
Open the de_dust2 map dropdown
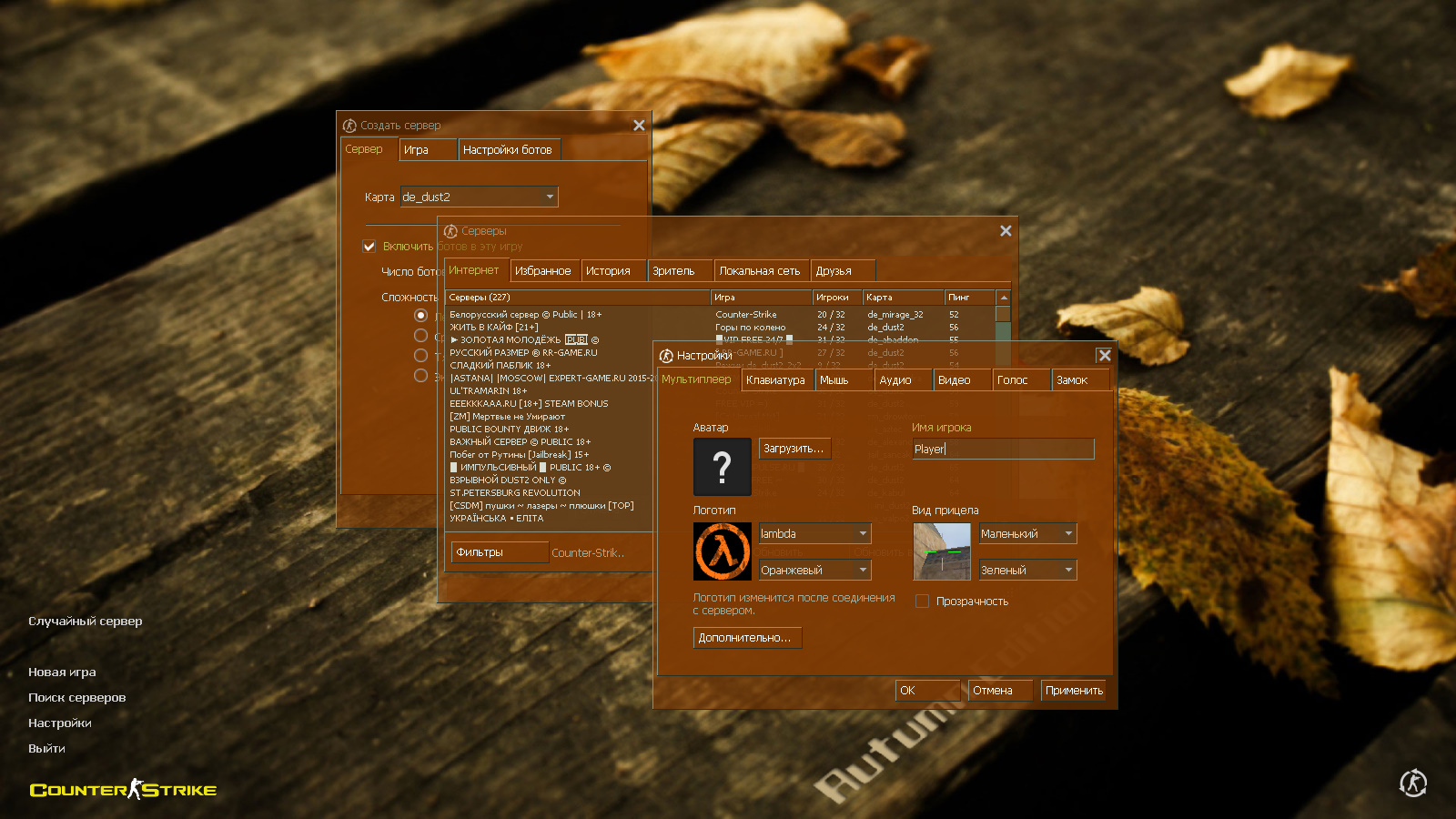click(x=479, y=197)
